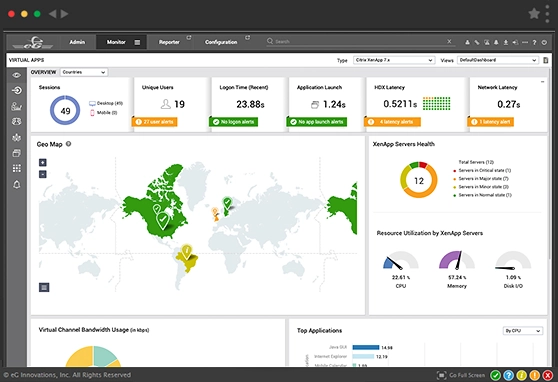558x382 pixels.
Task: Click the download icon in top toolbar
Action: point(506,42)
